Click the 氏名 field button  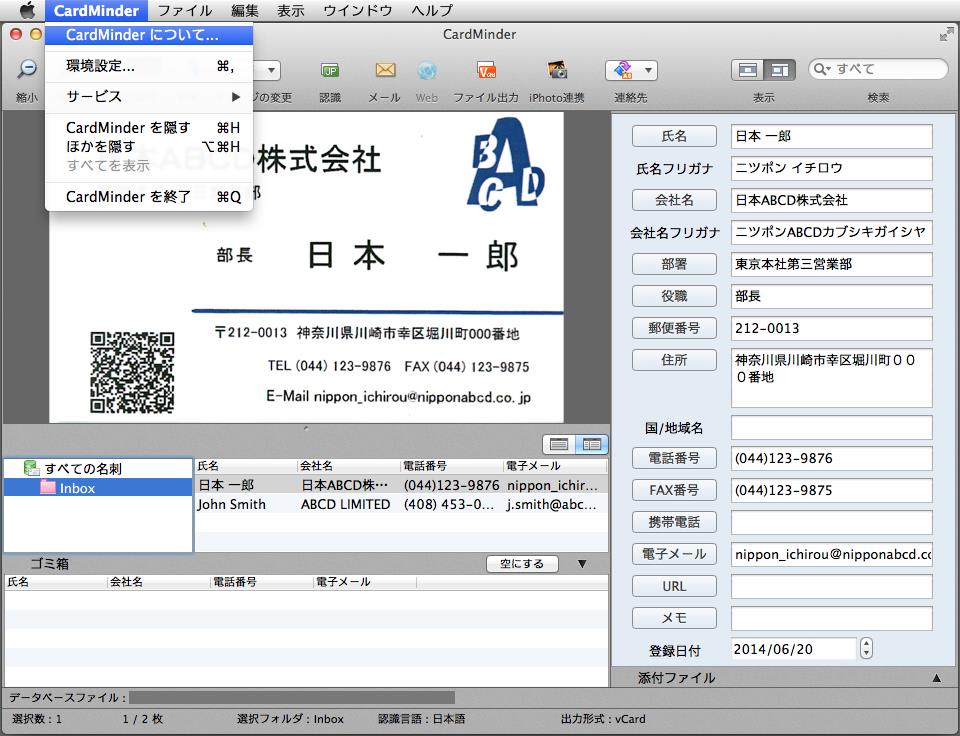674,136
